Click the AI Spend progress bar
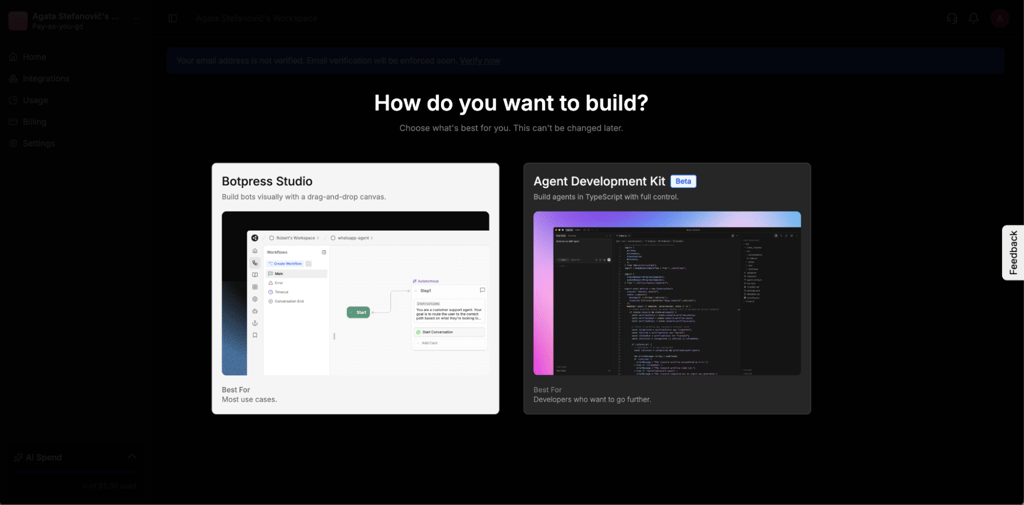This screenshot has width=1024, height=505. click(76, 472)
